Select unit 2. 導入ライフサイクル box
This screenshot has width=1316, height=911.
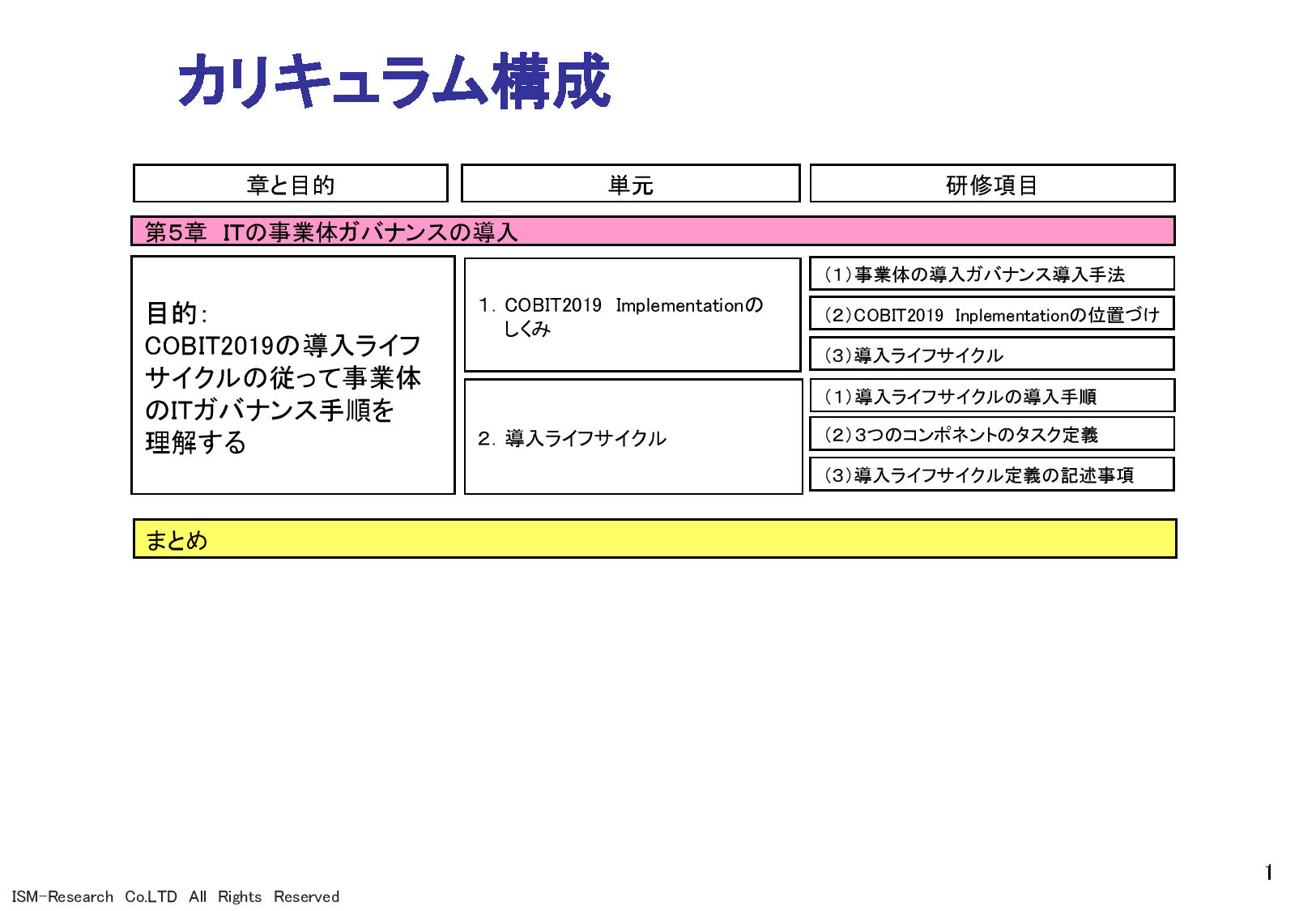click(x=633, y=437)
